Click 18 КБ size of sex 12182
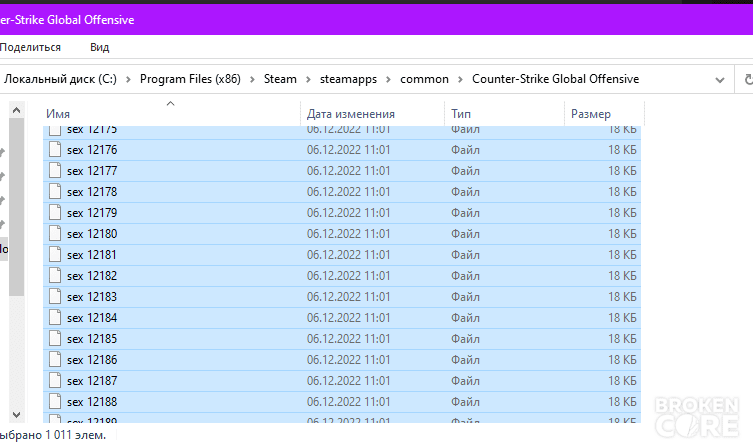Image resolution: width=753 pixels, height=444 pixels. pos(622,276)
